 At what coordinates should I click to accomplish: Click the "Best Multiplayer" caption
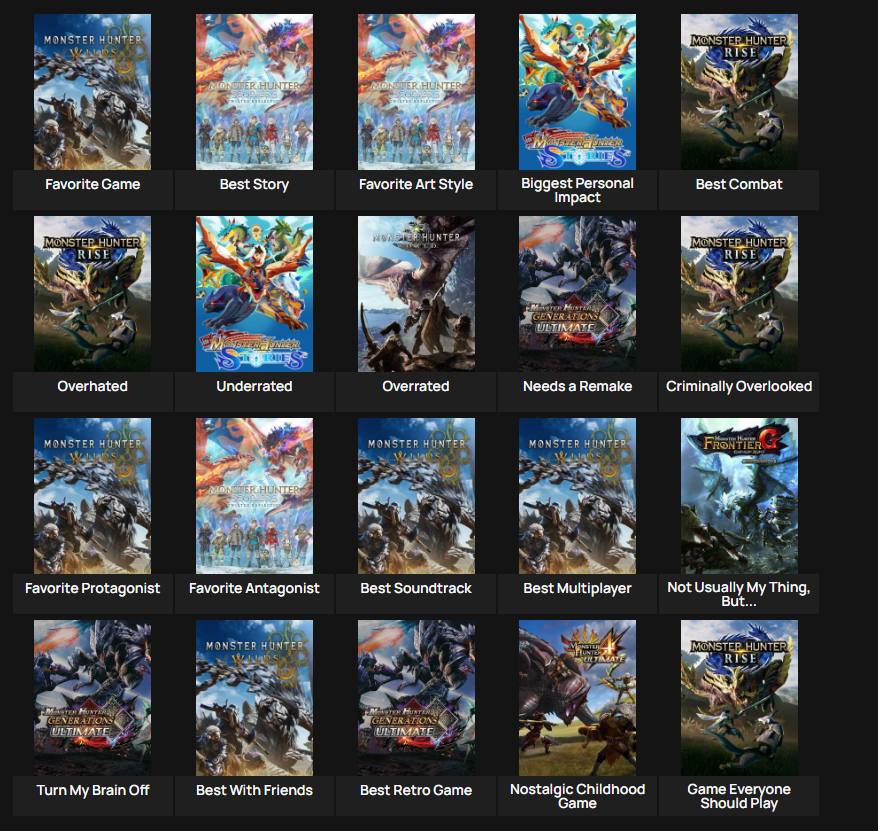point(577,589)
